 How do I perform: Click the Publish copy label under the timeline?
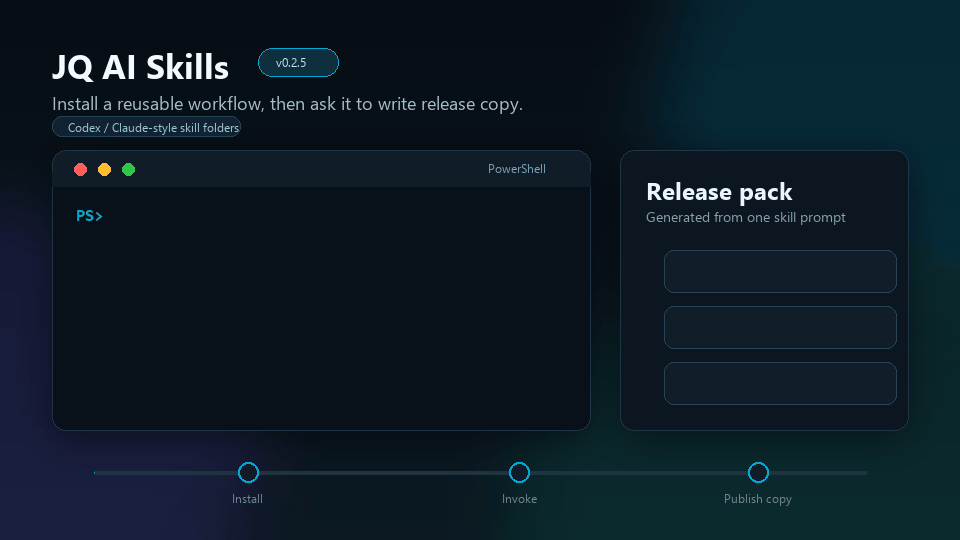click(x=758, y=499)
